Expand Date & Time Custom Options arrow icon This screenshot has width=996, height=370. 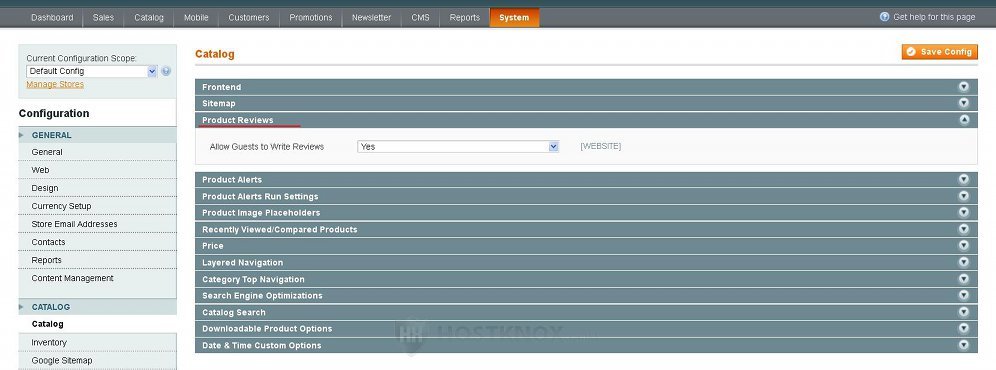pyautogui.click(x=964, y=345)
